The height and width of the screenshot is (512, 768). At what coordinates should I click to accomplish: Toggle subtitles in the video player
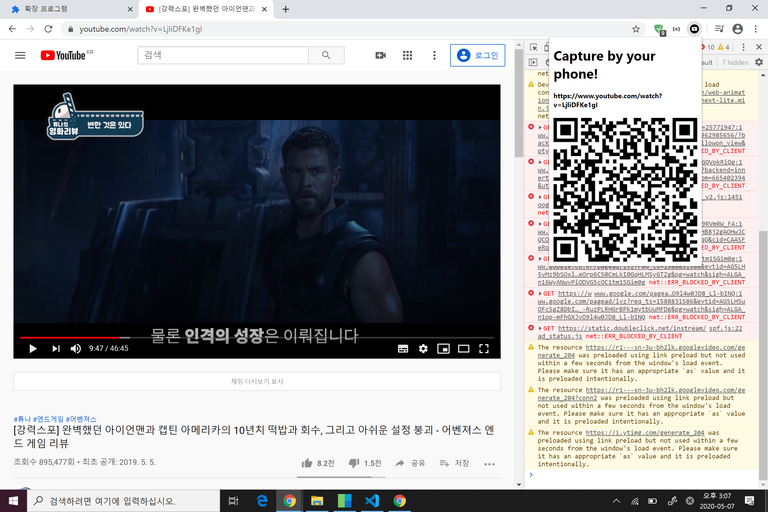pyautogui.click(x=403, y=349)
